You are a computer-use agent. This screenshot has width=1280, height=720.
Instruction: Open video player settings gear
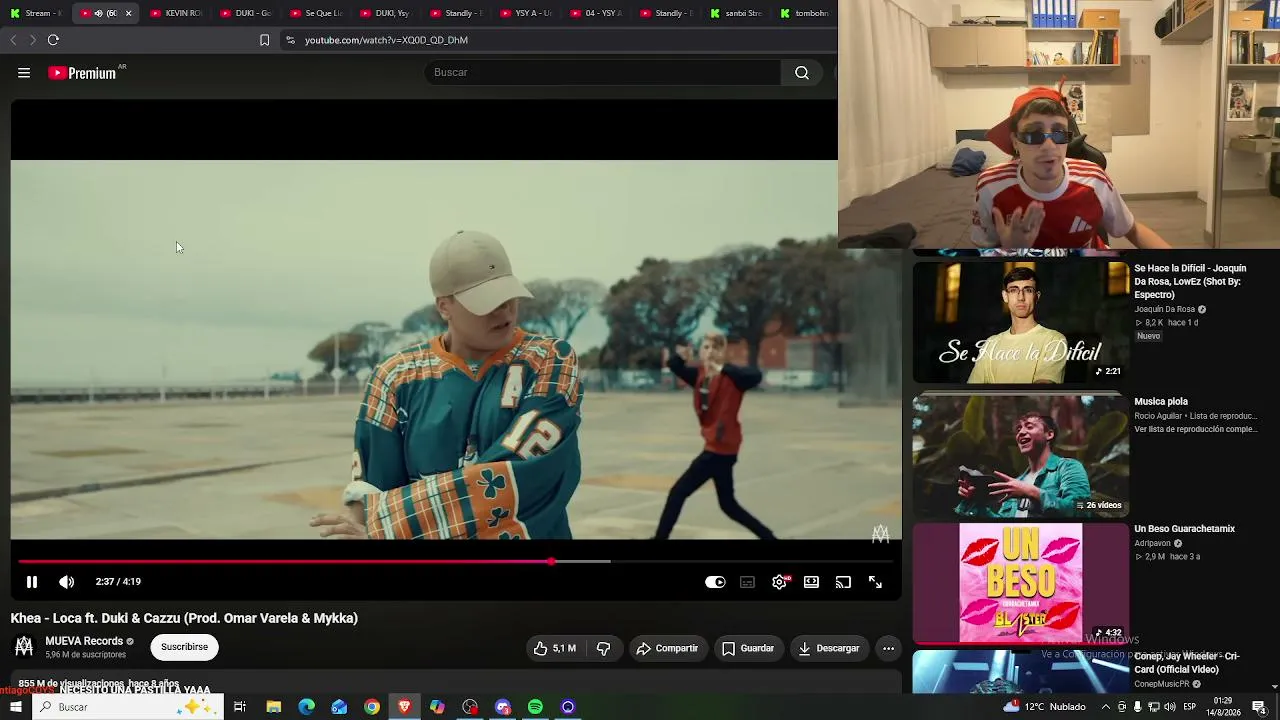tap(780, 582)
